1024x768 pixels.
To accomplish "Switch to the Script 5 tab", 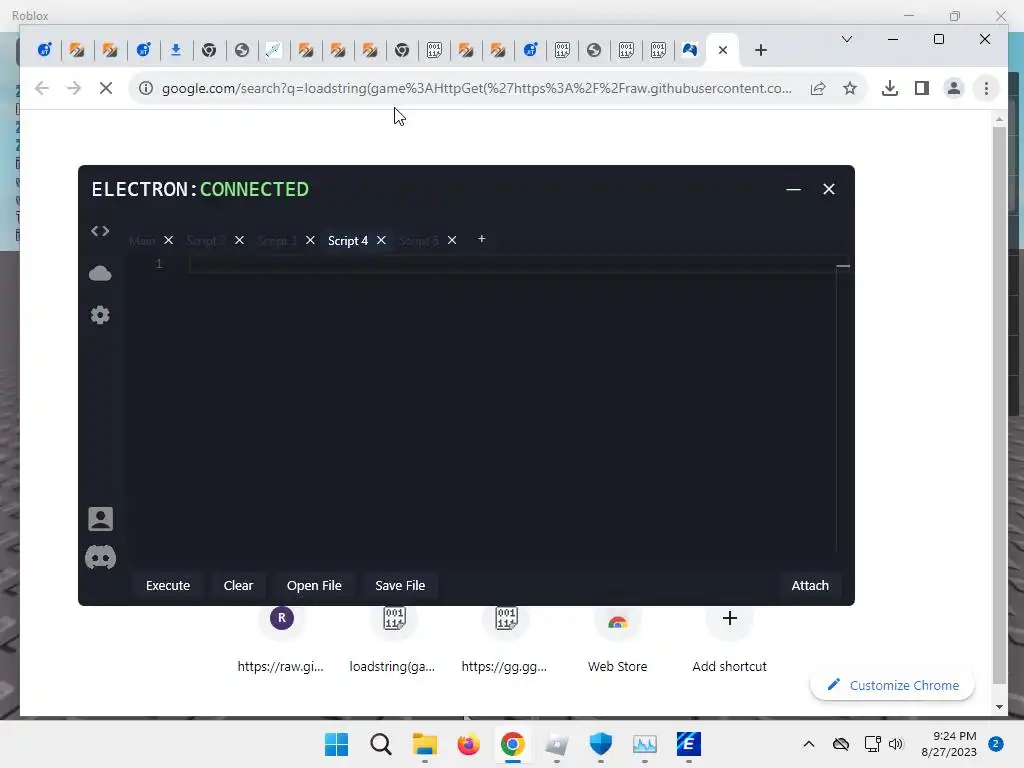I will tap(419, 241).
